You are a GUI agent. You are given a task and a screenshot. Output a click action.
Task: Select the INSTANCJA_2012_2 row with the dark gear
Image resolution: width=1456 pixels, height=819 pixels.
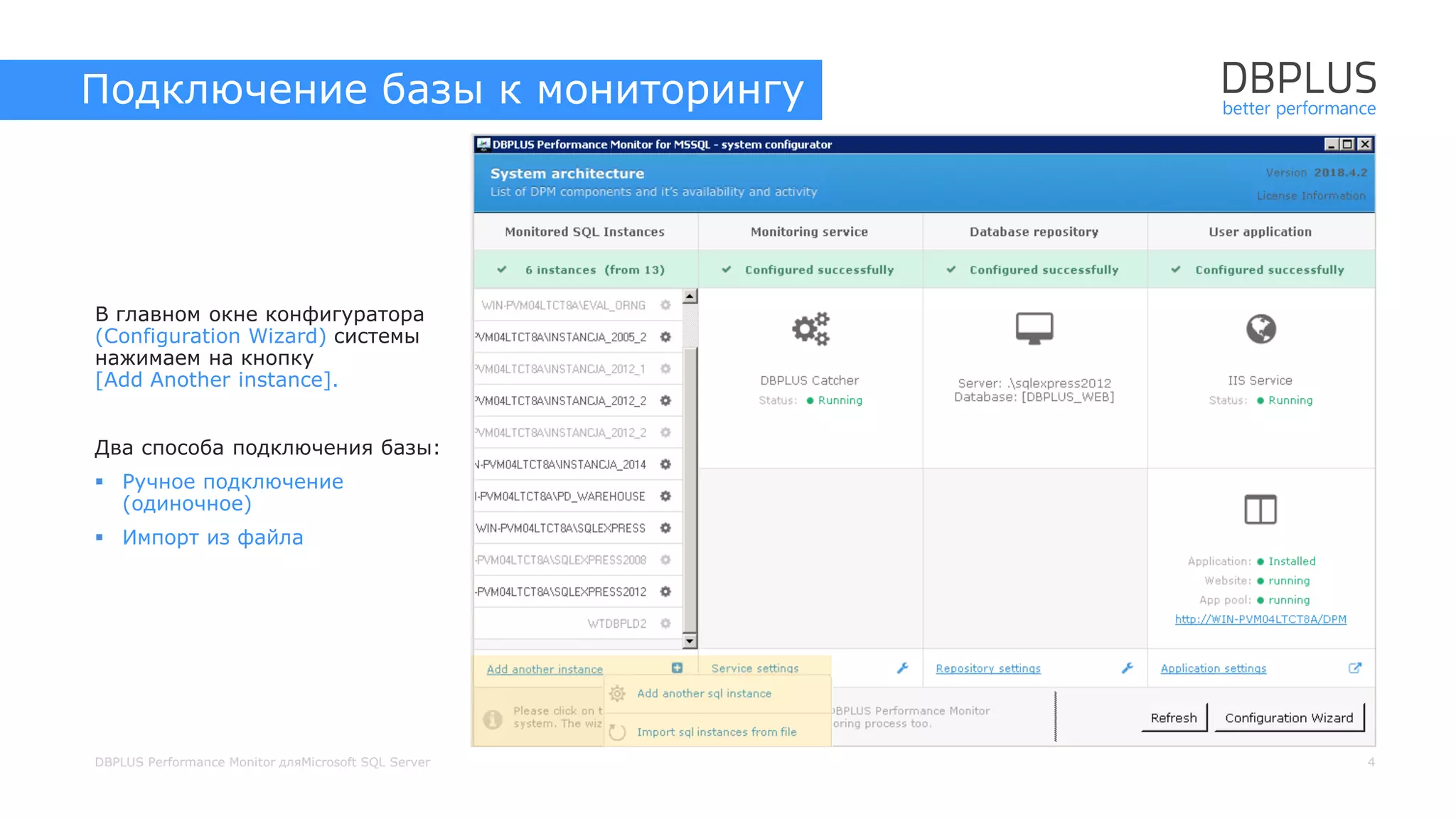click(x=577, y=401)
